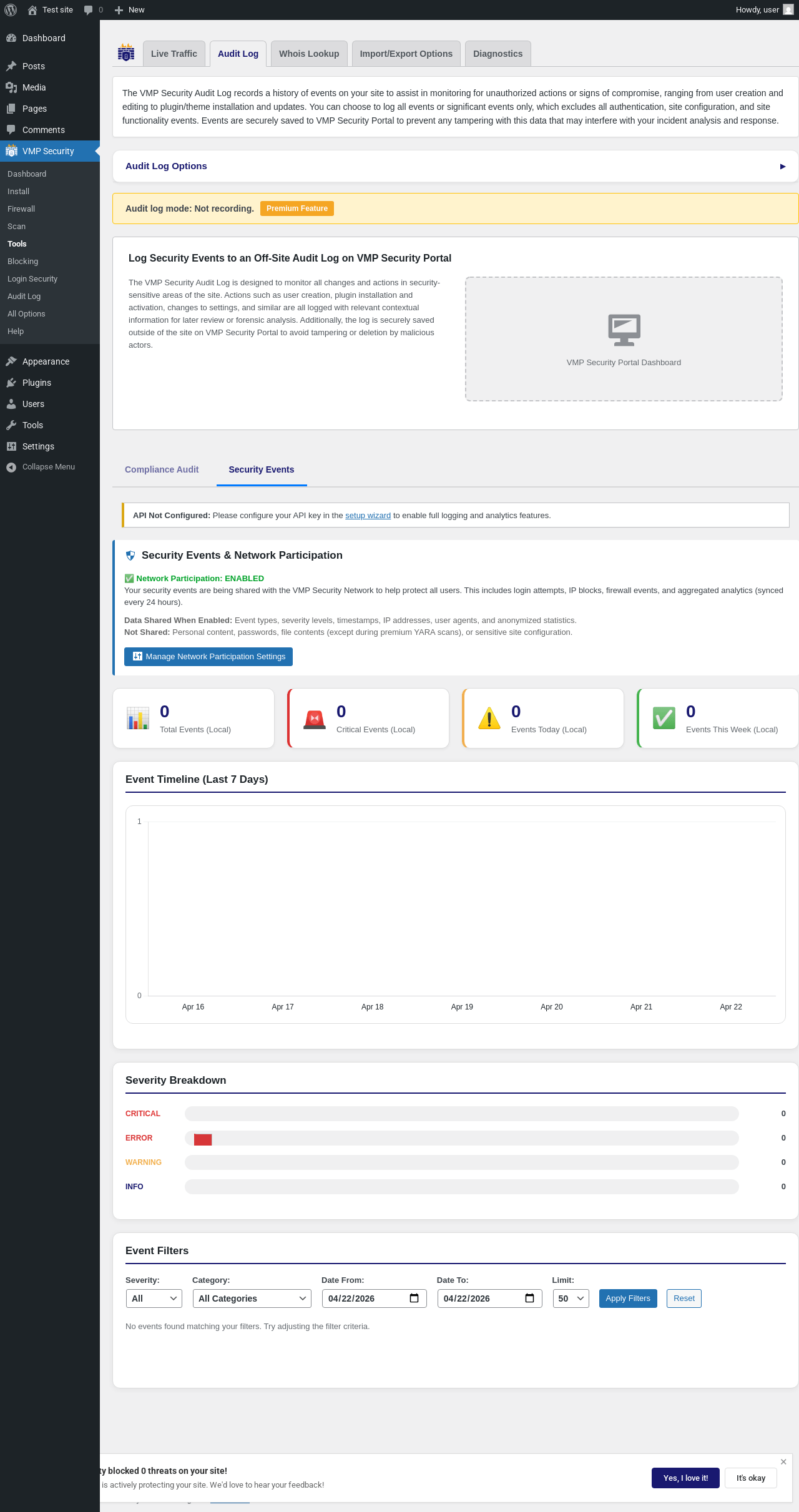
Task: Open calendar picker in Date From field
Action: point(414,1298)
